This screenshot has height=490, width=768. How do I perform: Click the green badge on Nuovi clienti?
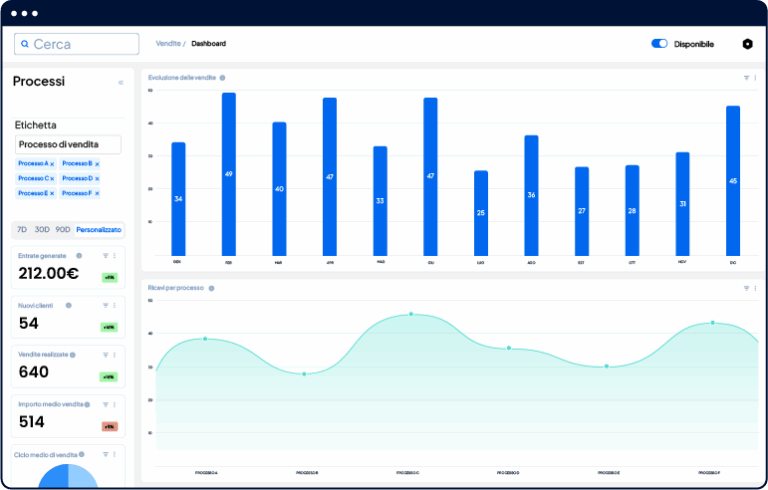(x=110, y=327)
